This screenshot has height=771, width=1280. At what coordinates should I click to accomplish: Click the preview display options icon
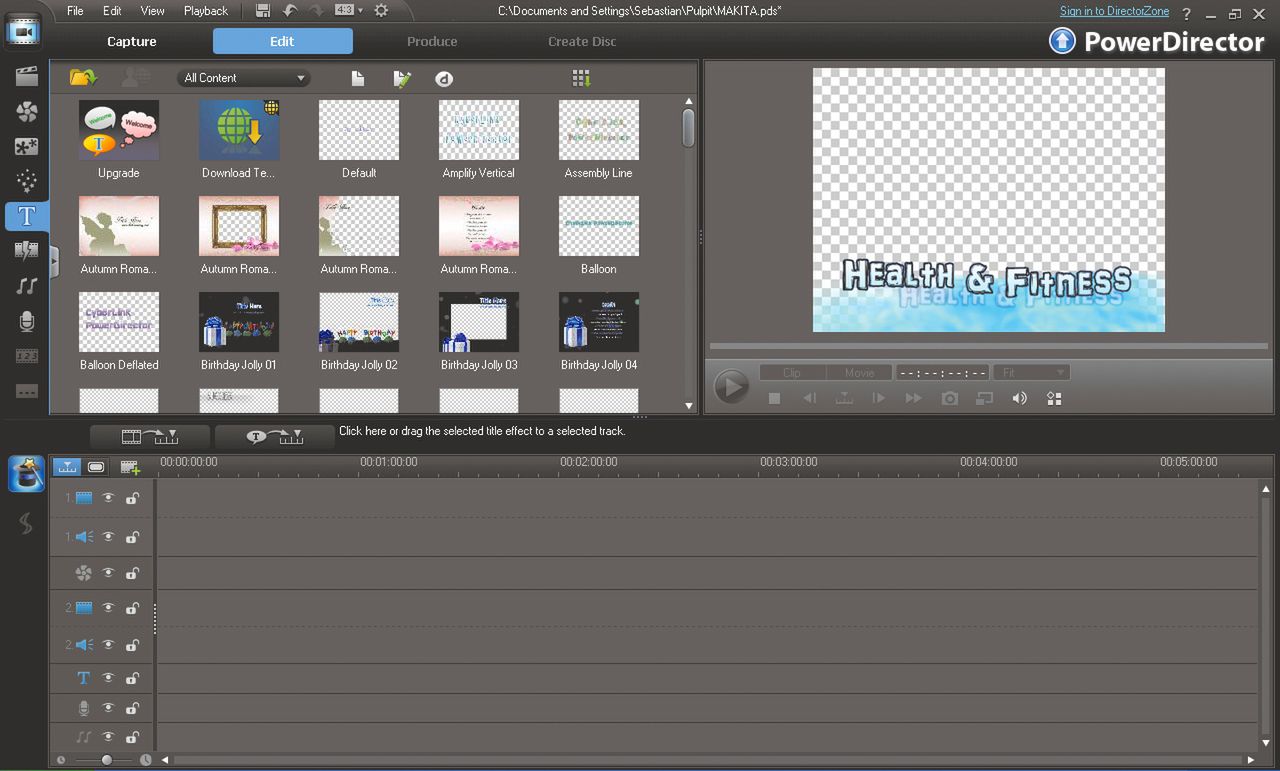(1054, 398)
